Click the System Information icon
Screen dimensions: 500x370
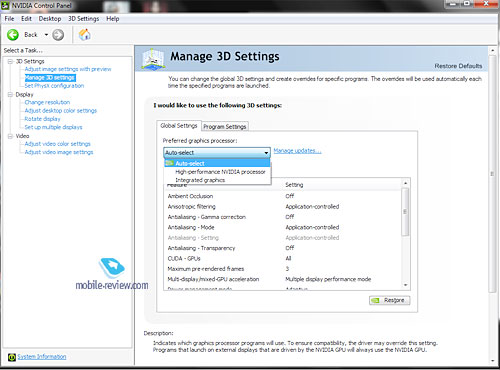[x=12, y=357]
